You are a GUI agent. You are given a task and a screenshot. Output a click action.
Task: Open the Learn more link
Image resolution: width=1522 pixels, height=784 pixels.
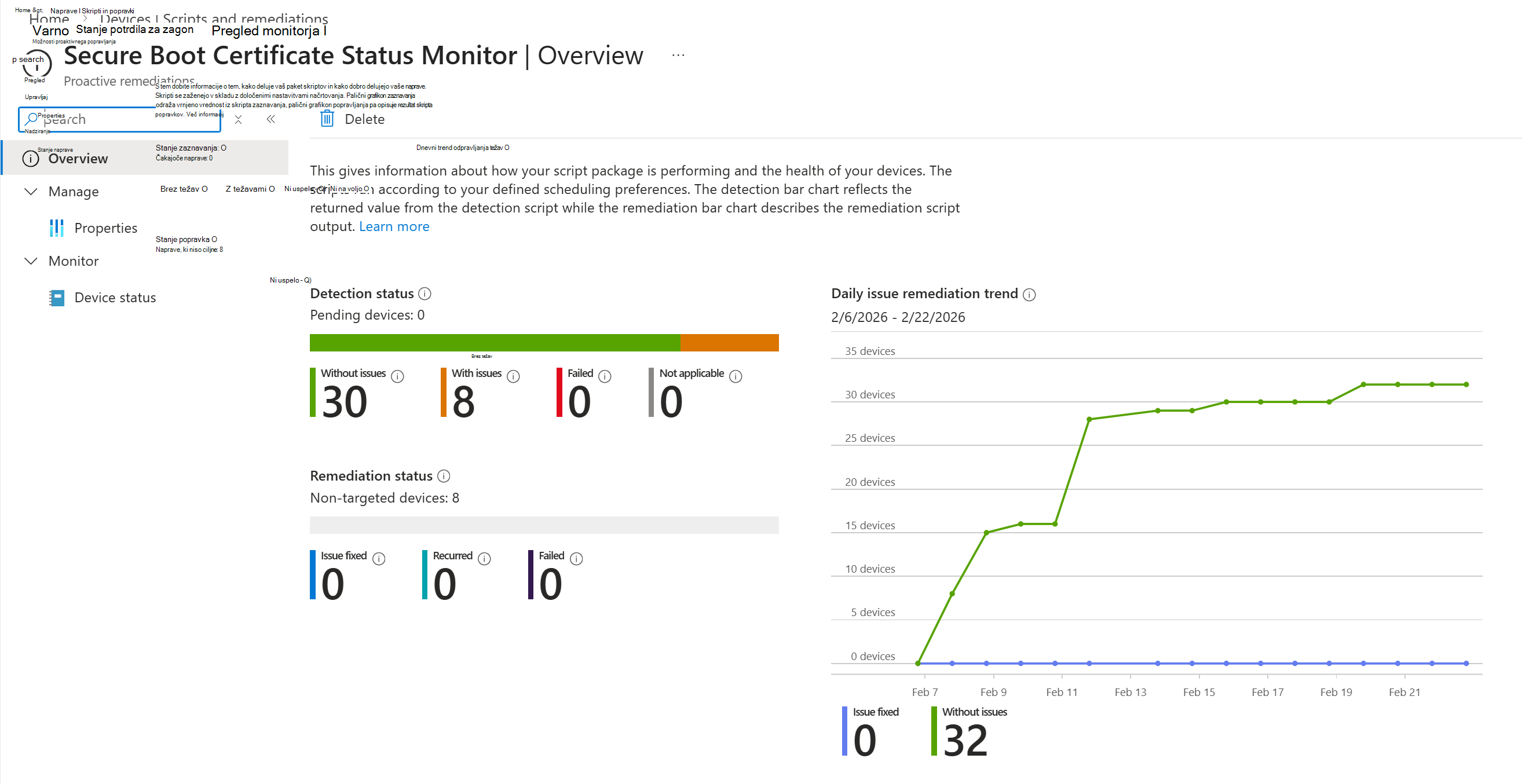pyautogui.click(x=394, y=226)
